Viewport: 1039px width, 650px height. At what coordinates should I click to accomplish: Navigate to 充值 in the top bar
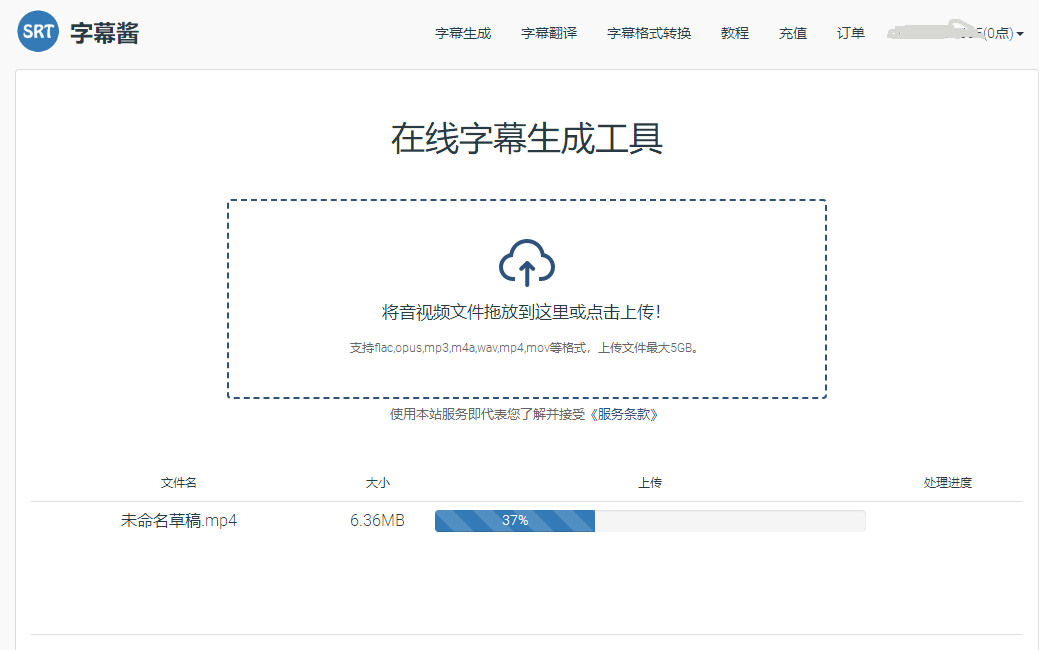(x=793, y=33)
